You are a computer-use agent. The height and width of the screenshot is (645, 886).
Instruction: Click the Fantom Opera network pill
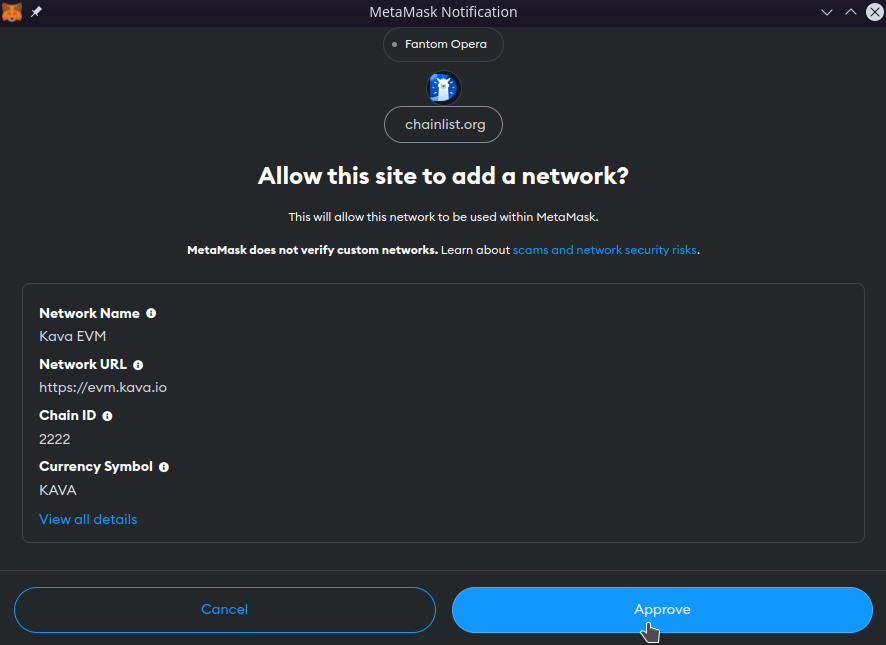coord(443,45)
